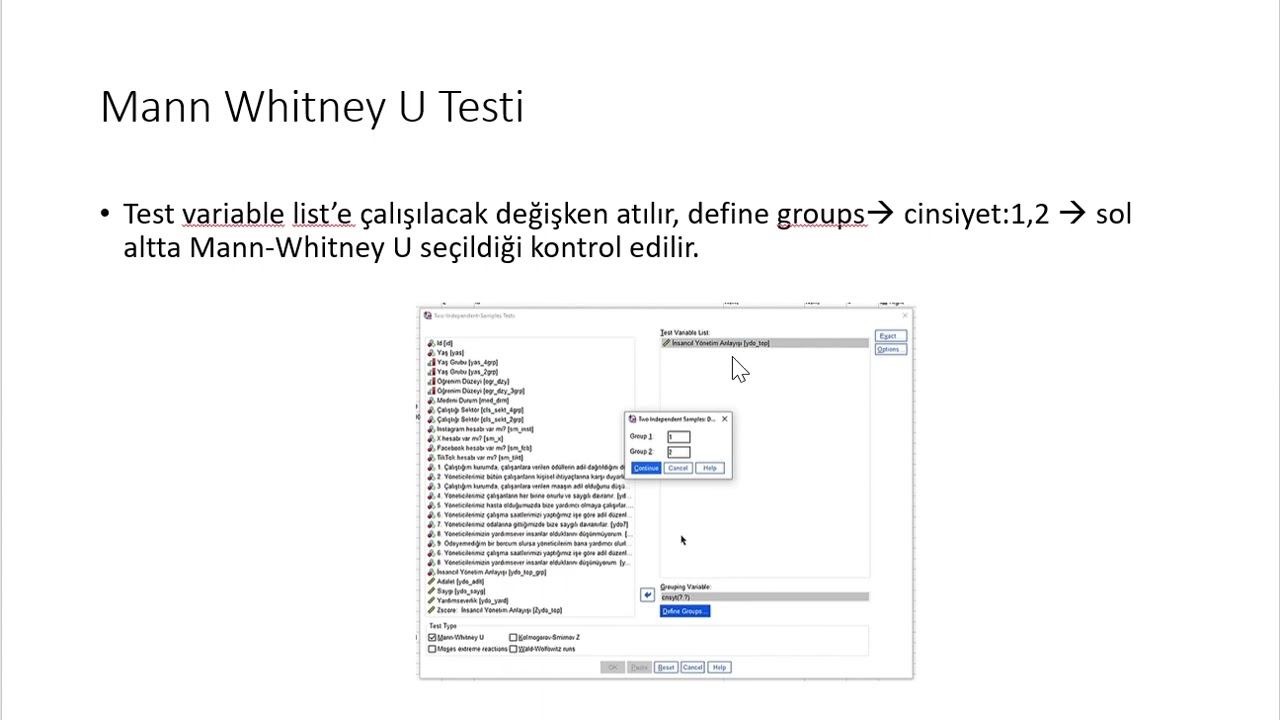Select Çalıştığı Sektör [cls_sekt_2grp] variable
Viewport: 1280px width, 720px height.
[476, 419]
